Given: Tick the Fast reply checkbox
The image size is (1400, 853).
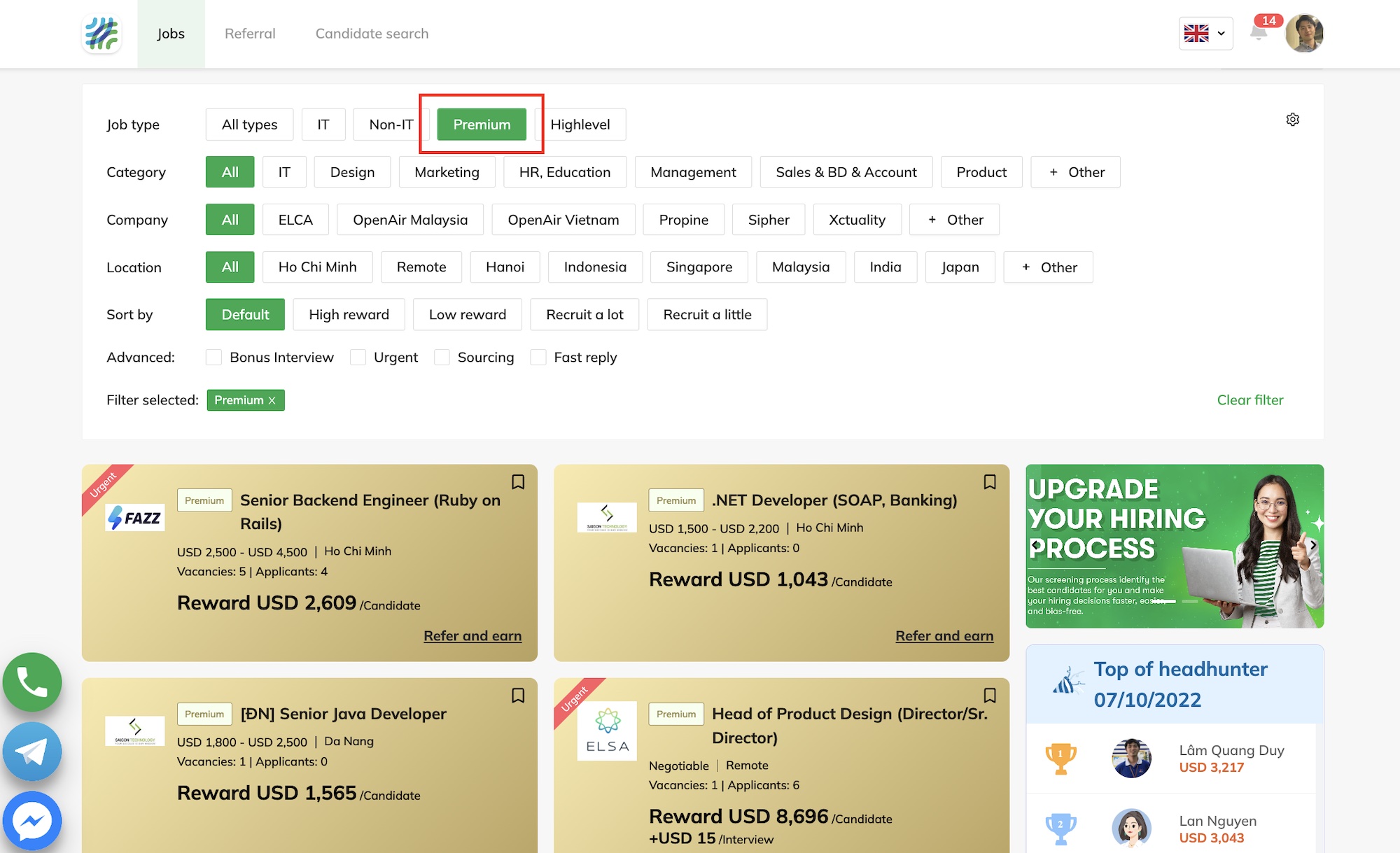Looking at the screenshot, I should pyautogui.click(x=538, y=358).
